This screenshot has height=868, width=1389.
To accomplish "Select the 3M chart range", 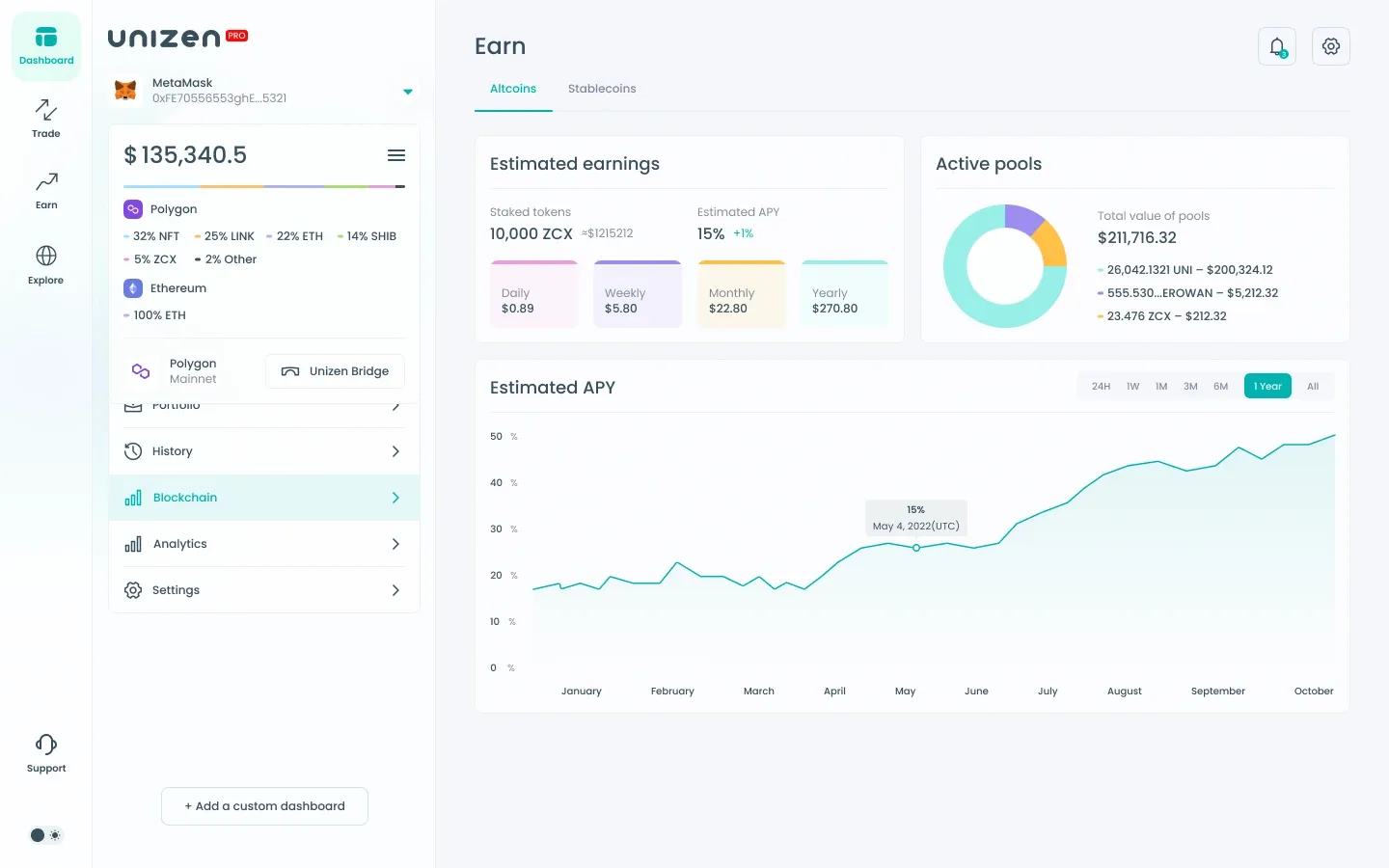I will point(1190,387).
